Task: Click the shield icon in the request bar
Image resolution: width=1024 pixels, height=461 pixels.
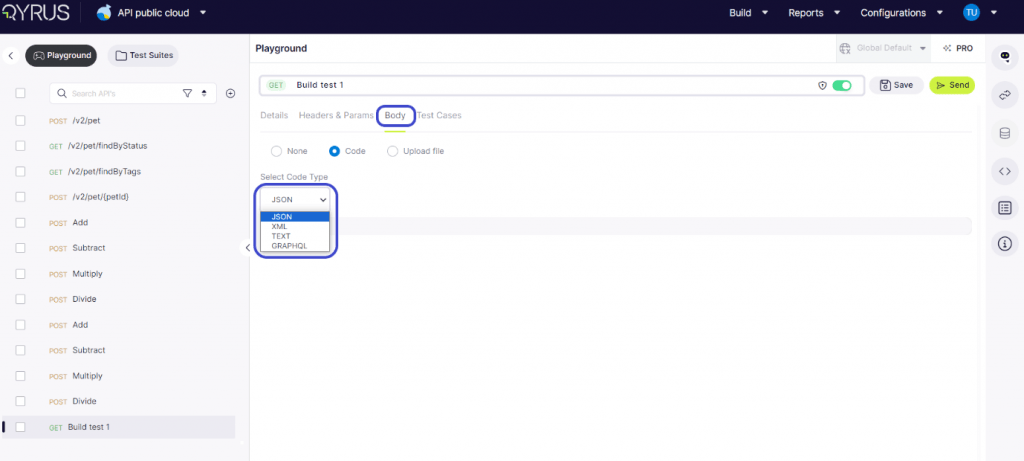Action: click(x=822, y=86)
